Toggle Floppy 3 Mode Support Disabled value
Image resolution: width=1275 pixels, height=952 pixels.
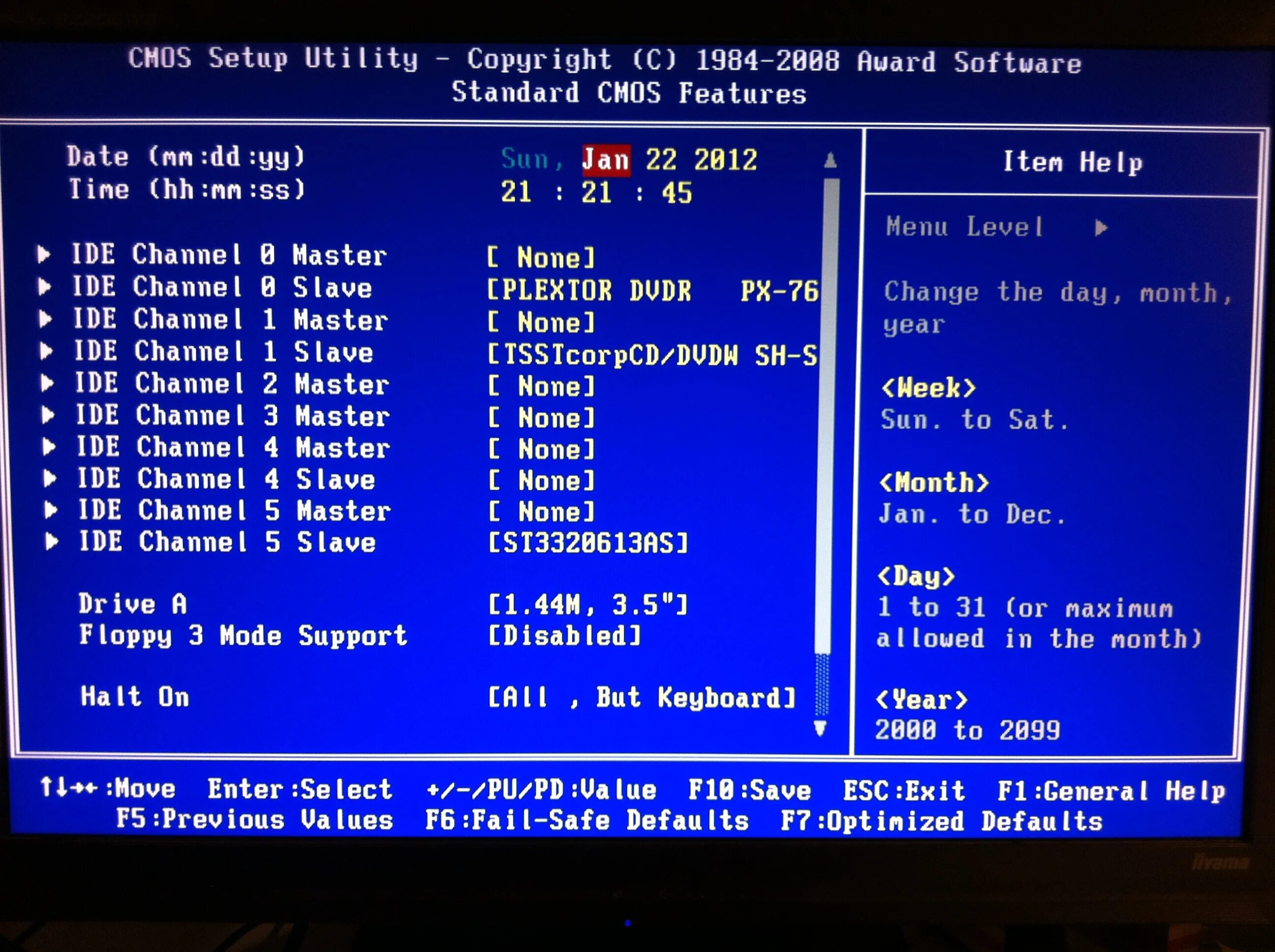point(564,636)
